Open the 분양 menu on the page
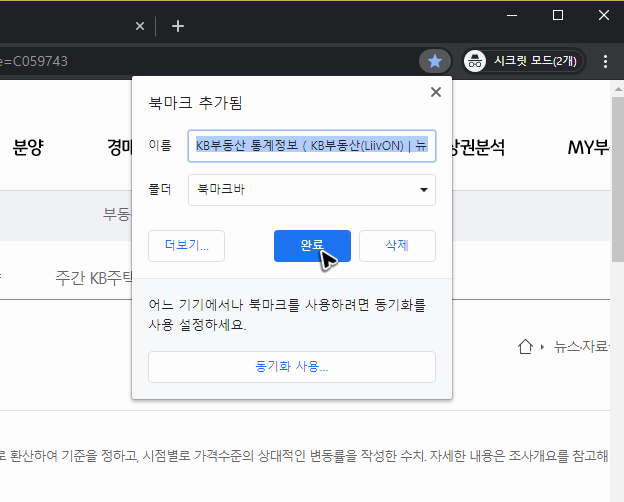The width and height of the screenshot is (624, 502). coord(28,147)
